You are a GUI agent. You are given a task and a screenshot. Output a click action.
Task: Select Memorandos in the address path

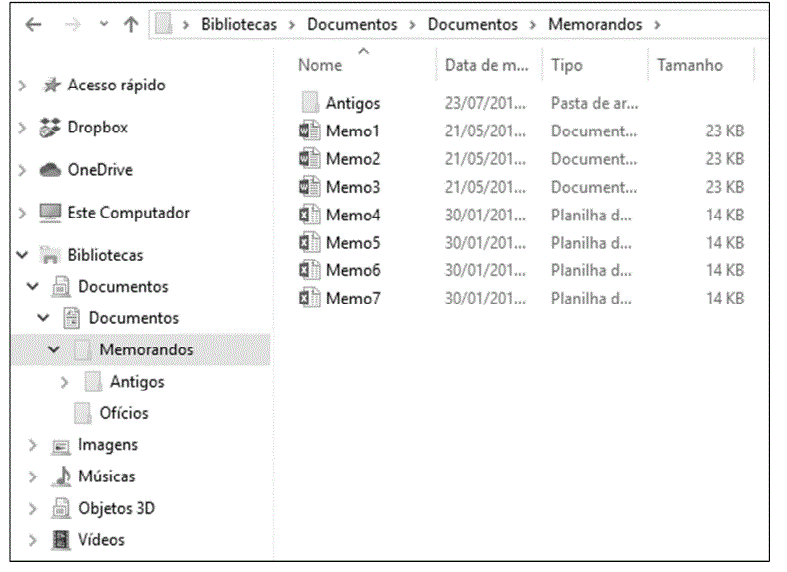pyautogui.click(x=595, y=24)
